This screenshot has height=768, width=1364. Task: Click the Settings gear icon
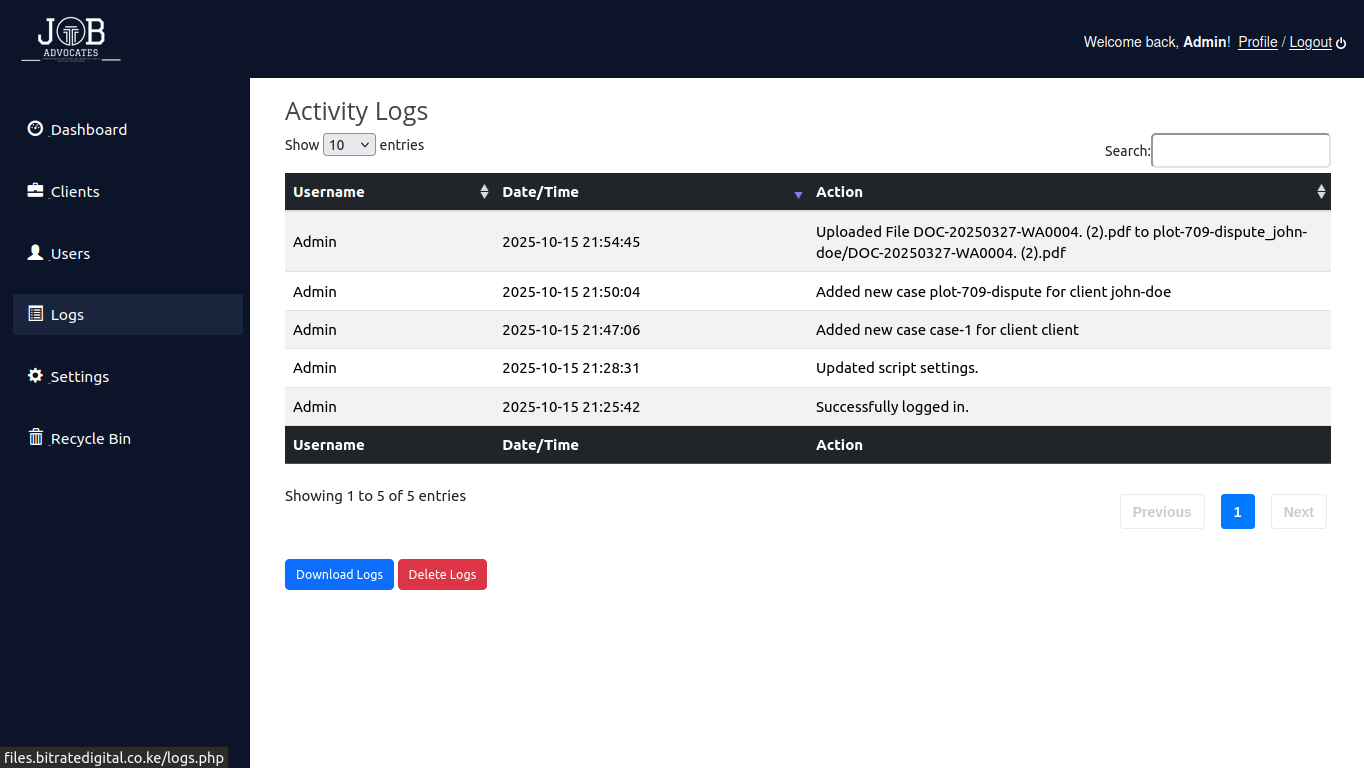coord(35,375)
